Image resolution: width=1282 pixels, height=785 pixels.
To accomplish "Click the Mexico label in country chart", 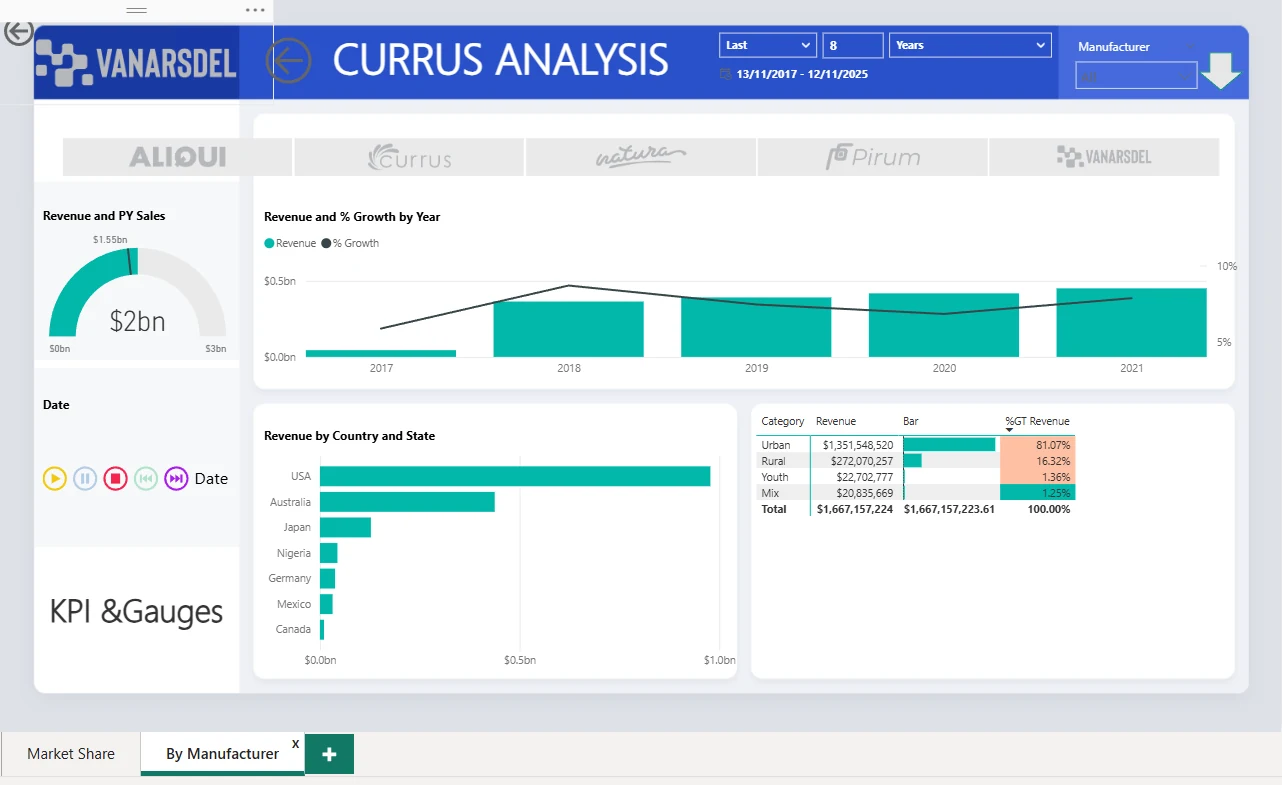I will coord(294,604).
